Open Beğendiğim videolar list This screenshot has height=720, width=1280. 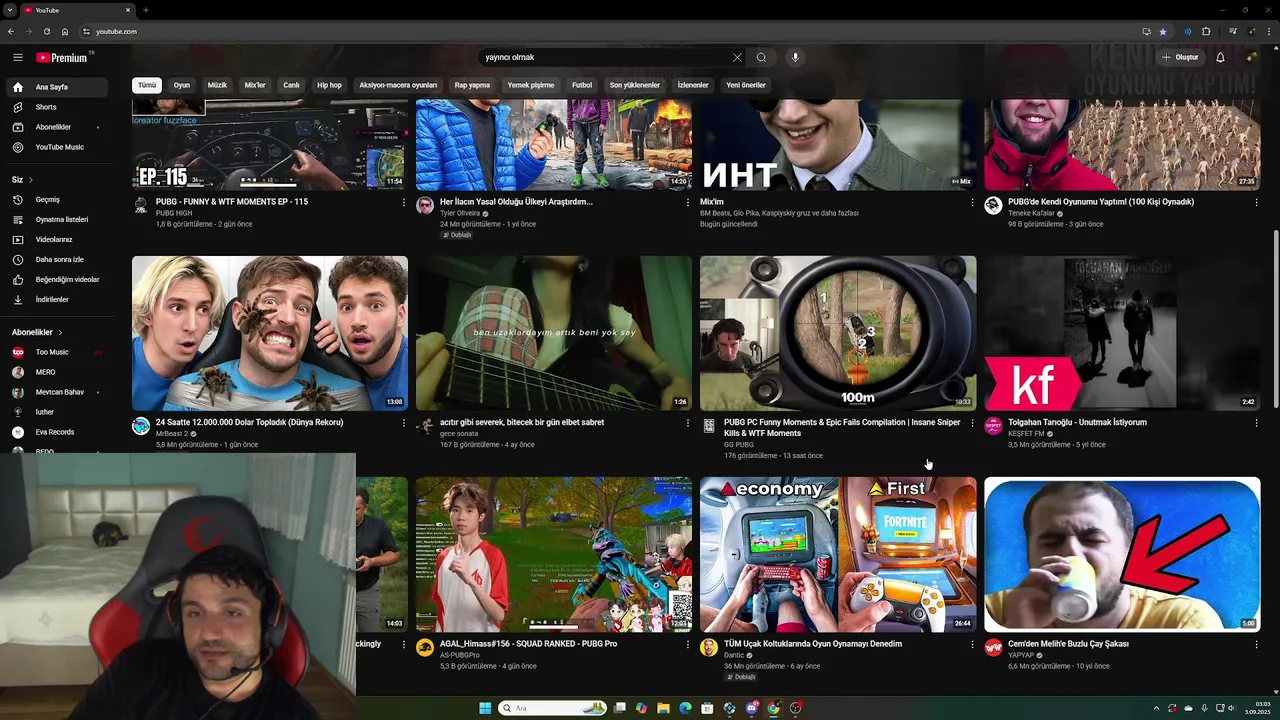[x=55, y=279]
